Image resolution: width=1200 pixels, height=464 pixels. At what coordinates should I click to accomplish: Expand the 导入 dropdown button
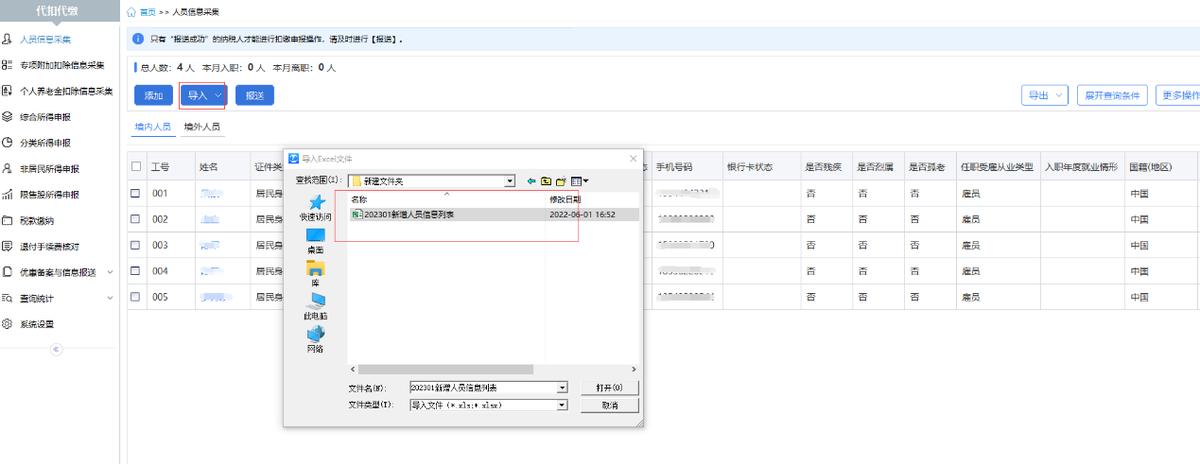[x=203, y=95]
